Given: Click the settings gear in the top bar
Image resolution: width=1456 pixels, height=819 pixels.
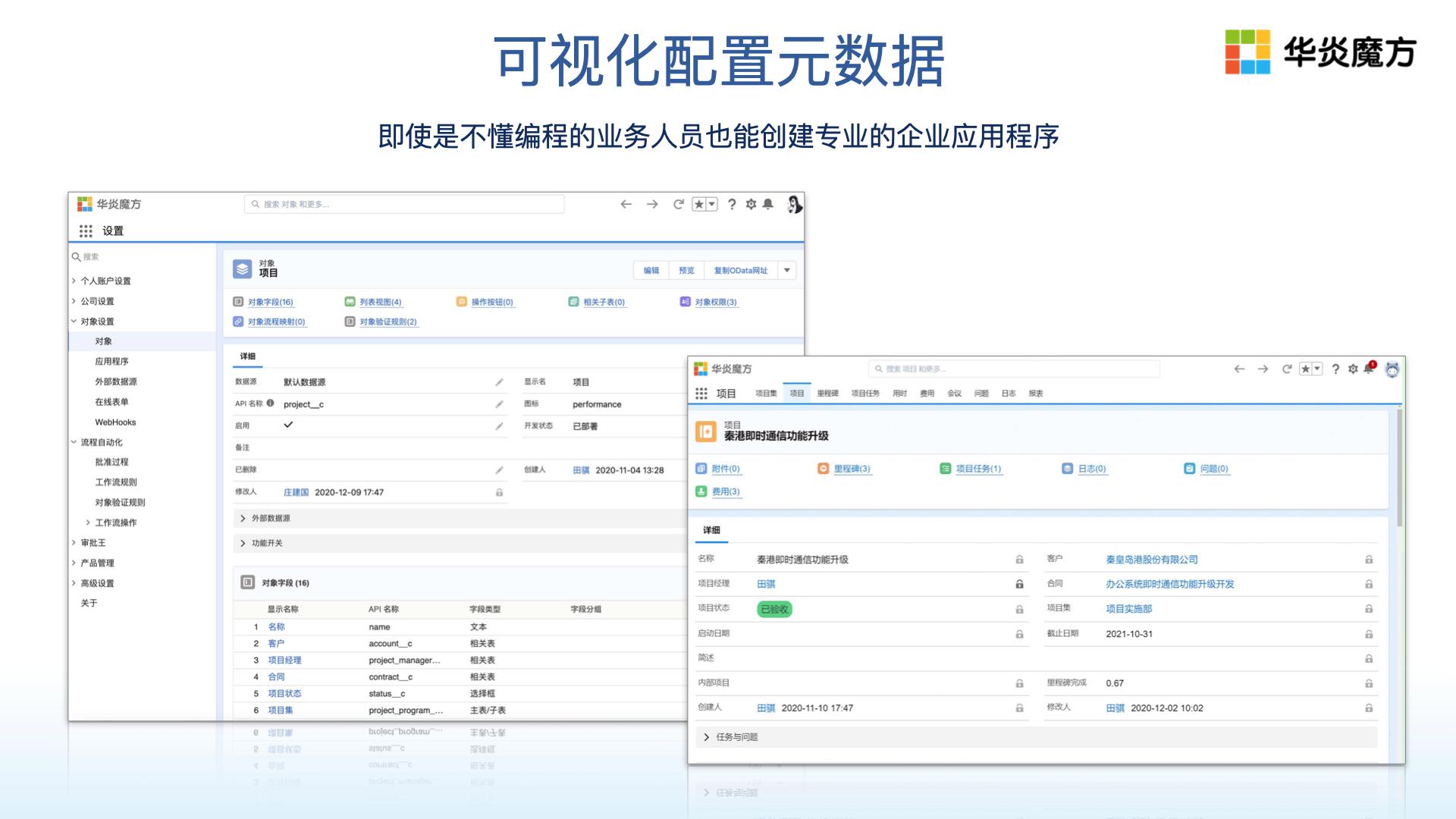Looking at the screenshot, I should [749, 204].
